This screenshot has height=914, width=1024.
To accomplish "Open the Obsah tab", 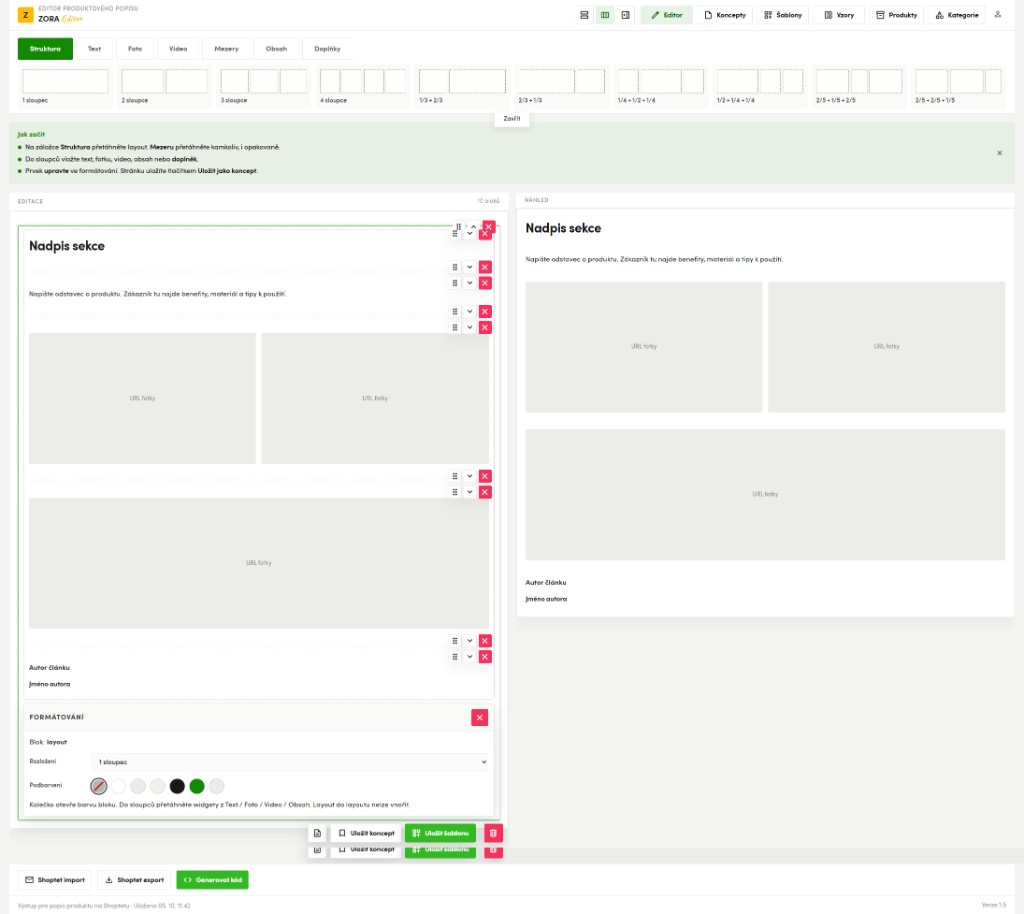I will coord(276,49).
